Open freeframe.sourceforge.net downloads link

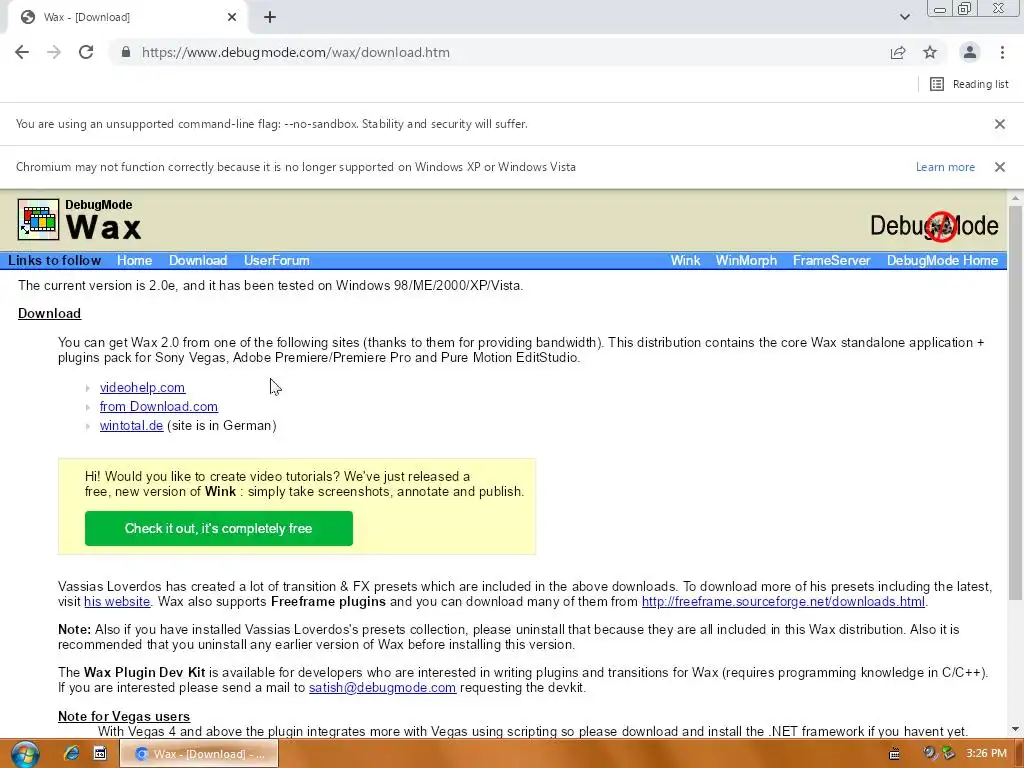click(x=783, y=601)
